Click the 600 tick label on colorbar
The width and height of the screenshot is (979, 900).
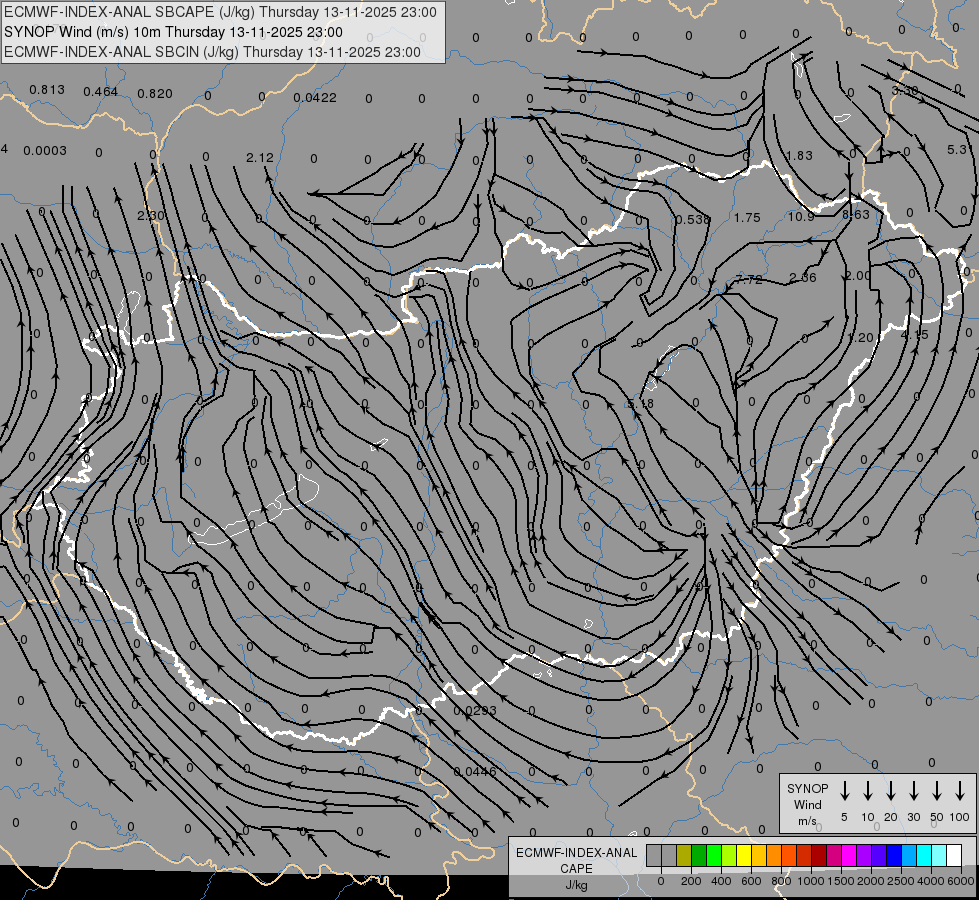click(x=751, y=881)
